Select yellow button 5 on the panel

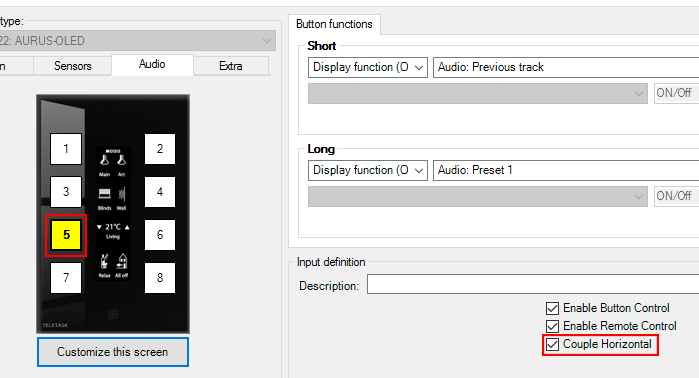coord(66,235)
